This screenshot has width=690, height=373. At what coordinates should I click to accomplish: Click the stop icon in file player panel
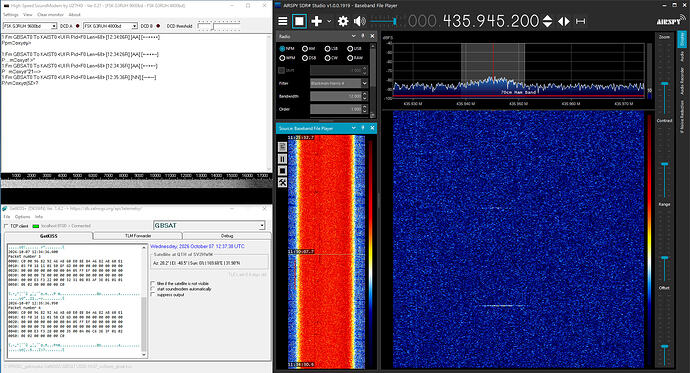click(x=283, y=171)
